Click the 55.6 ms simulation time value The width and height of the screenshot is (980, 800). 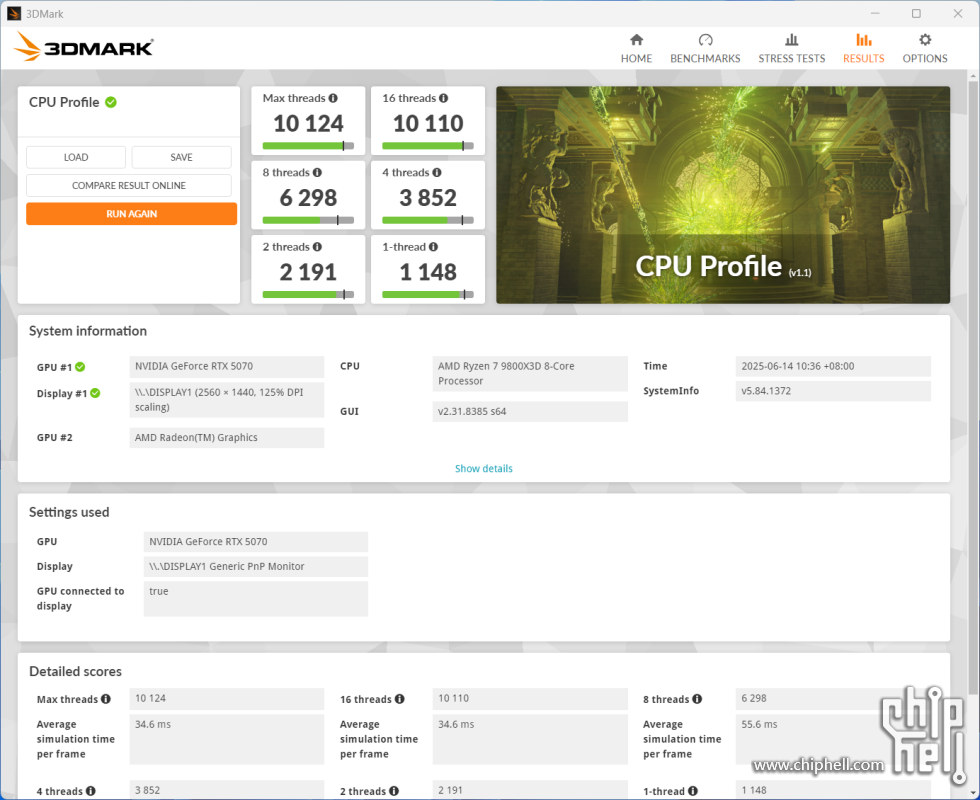click(x=833, y=739)
